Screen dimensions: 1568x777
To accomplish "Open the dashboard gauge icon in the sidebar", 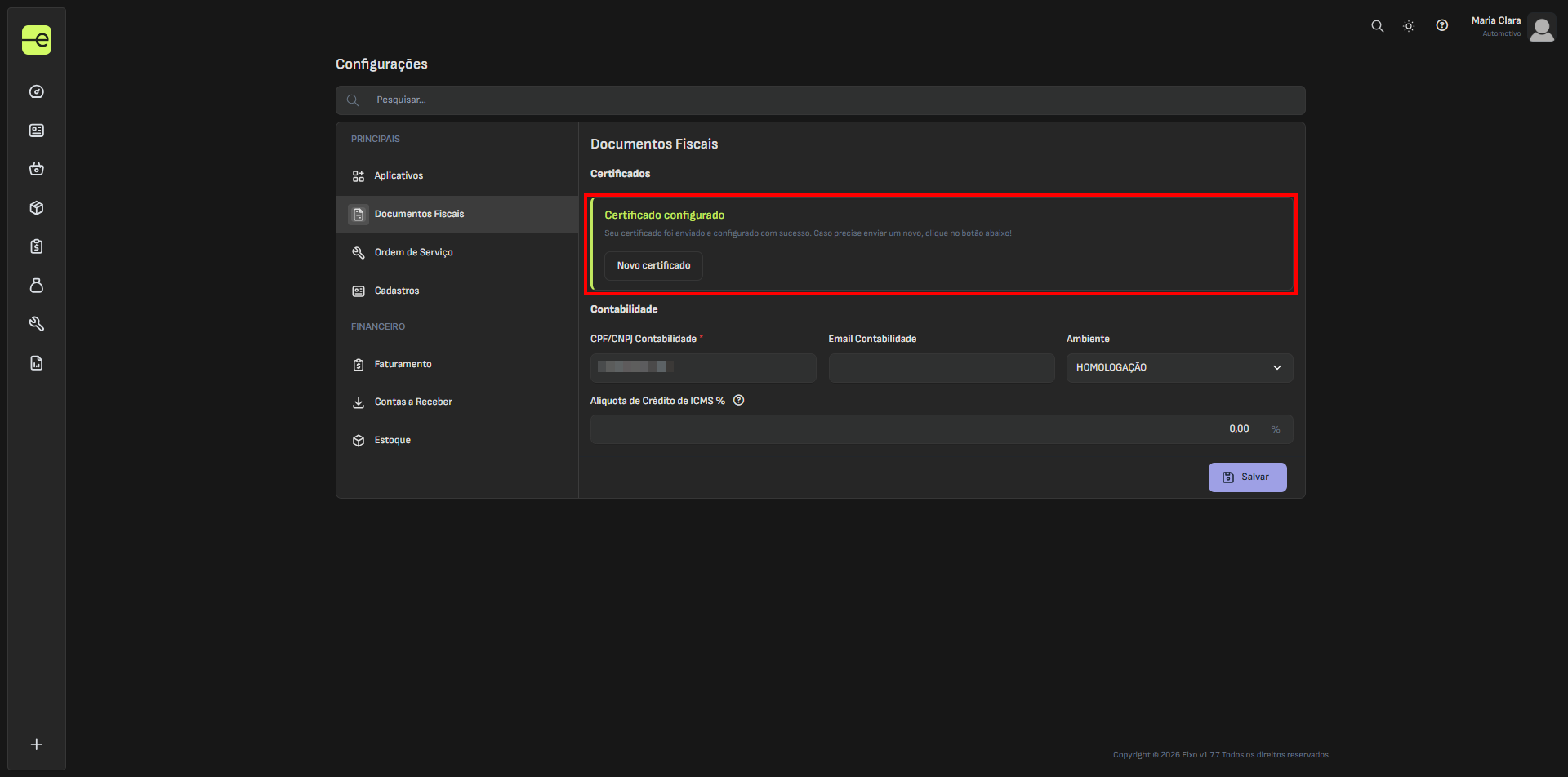I will (37, 91).
